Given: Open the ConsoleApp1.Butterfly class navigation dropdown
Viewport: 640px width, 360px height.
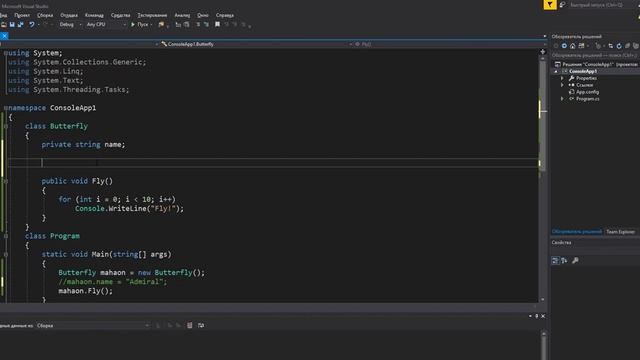Looking at the screenshot, I should (x=256, y=44).
